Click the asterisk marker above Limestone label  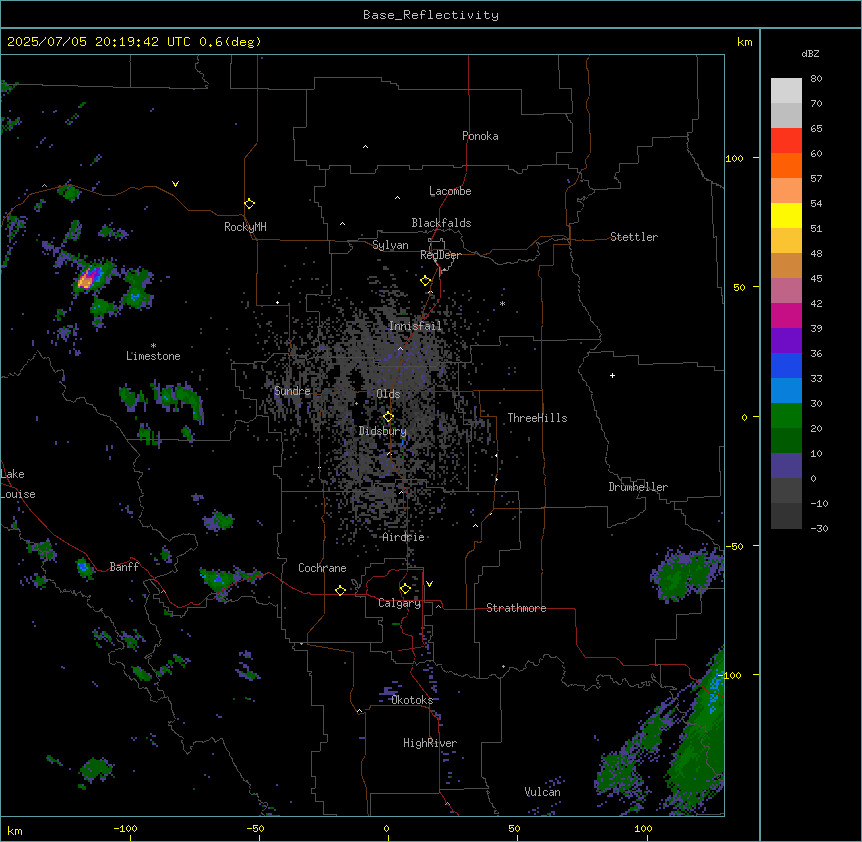pyautogui.click(x=153, y=346)
